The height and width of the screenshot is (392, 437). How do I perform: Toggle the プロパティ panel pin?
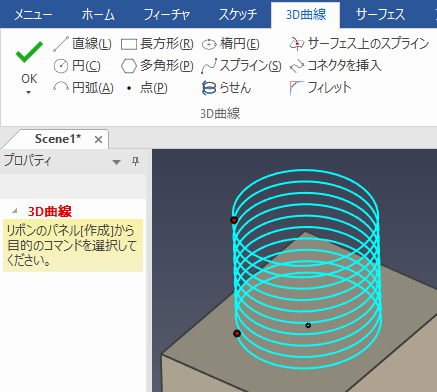[x=135, y=162]
